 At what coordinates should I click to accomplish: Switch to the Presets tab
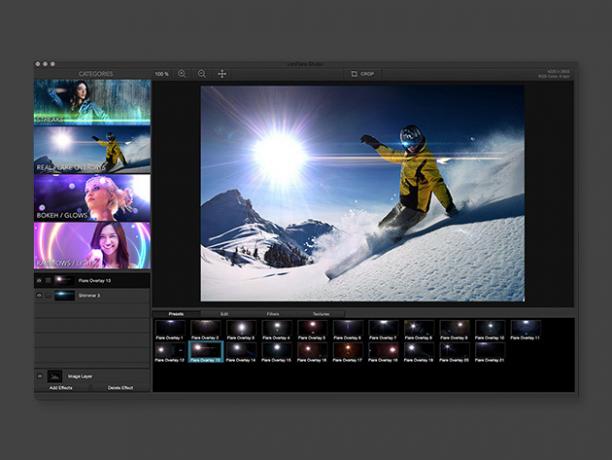[x=176, y=314]
